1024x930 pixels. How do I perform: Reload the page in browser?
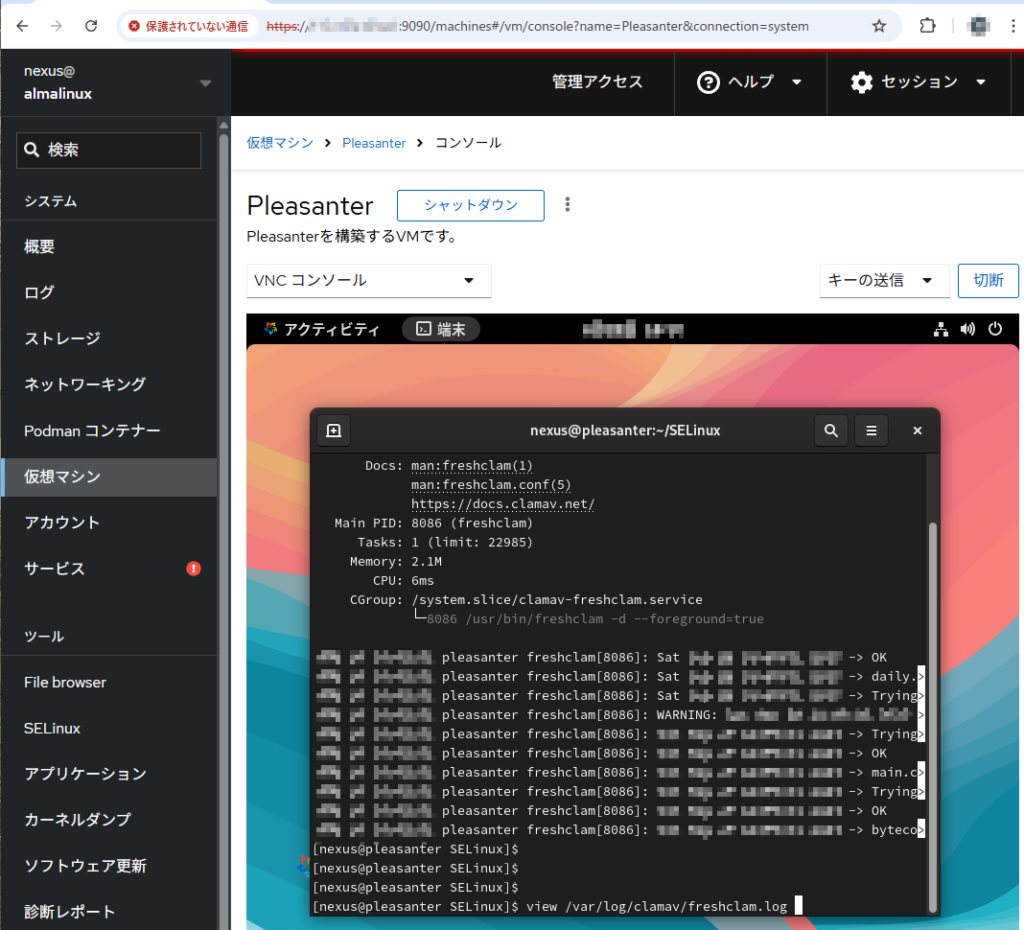coord(91,26)
